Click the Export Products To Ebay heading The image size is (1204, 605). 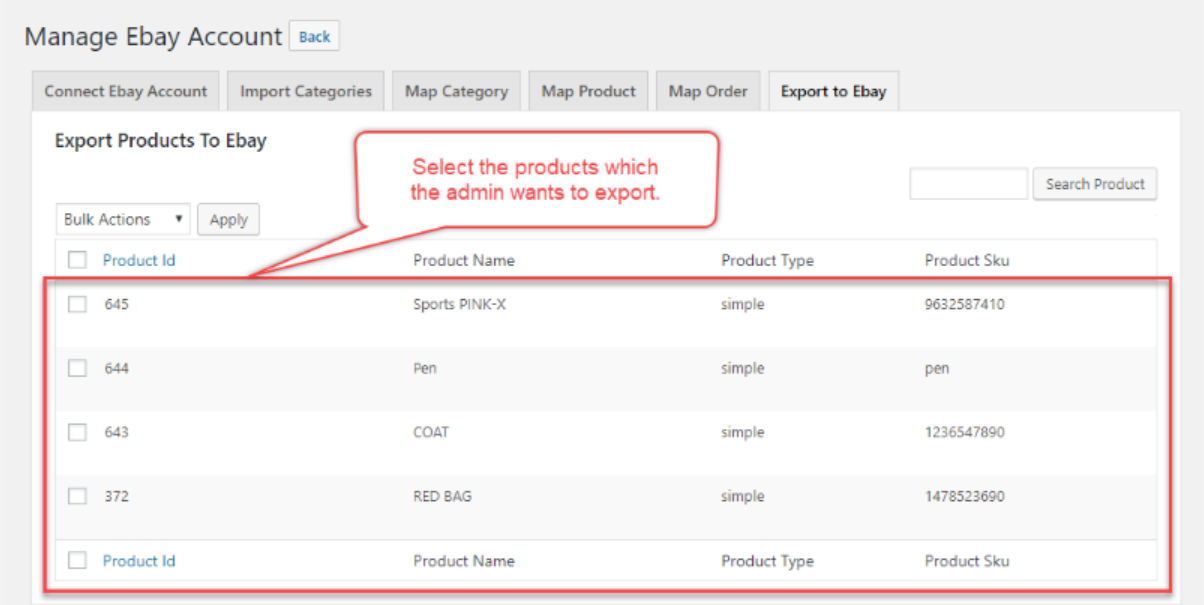point(161,141)
